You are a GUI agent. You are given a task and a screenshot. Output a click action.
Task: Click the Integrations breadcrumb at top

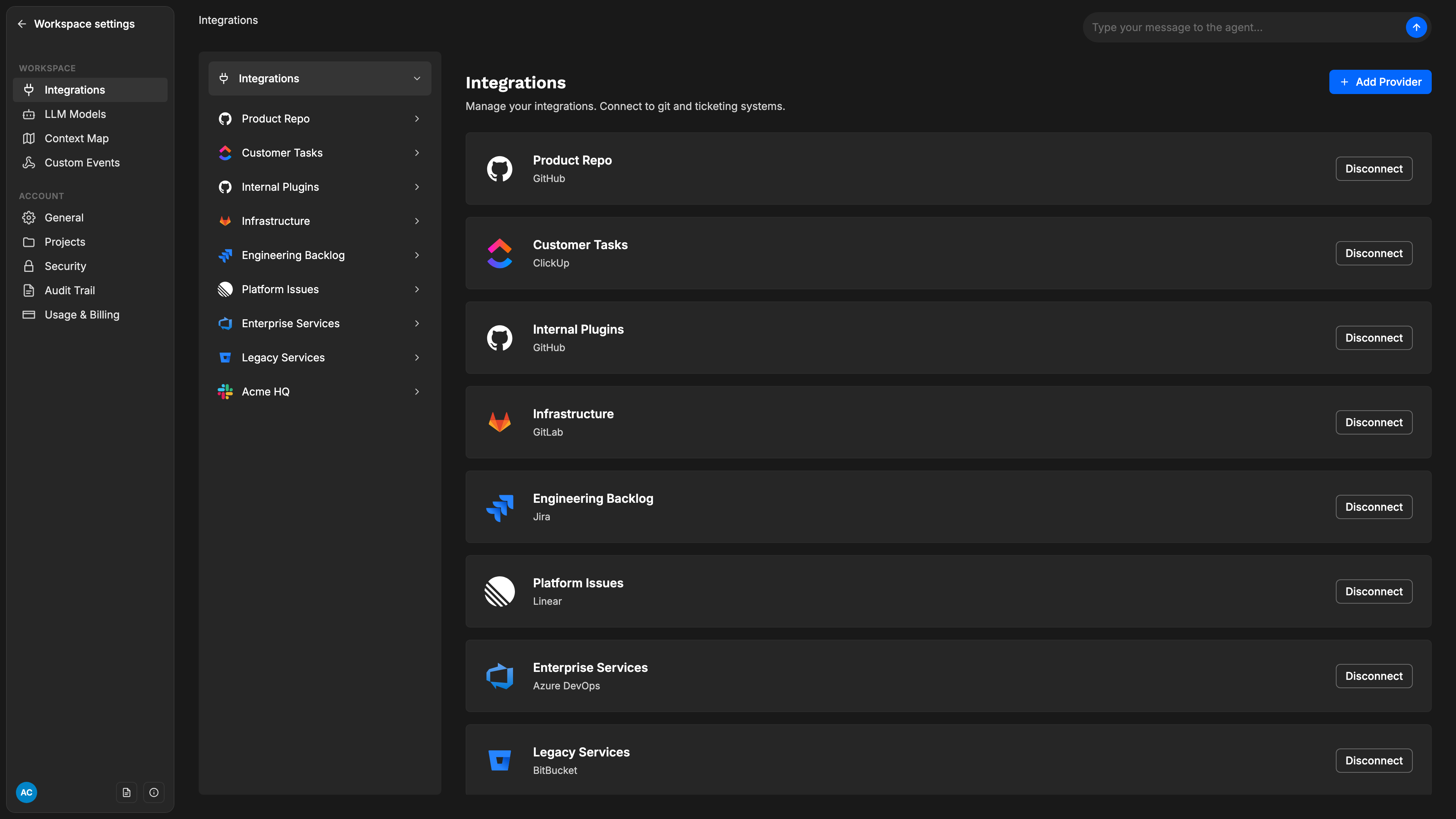click(x=228, y=20)
